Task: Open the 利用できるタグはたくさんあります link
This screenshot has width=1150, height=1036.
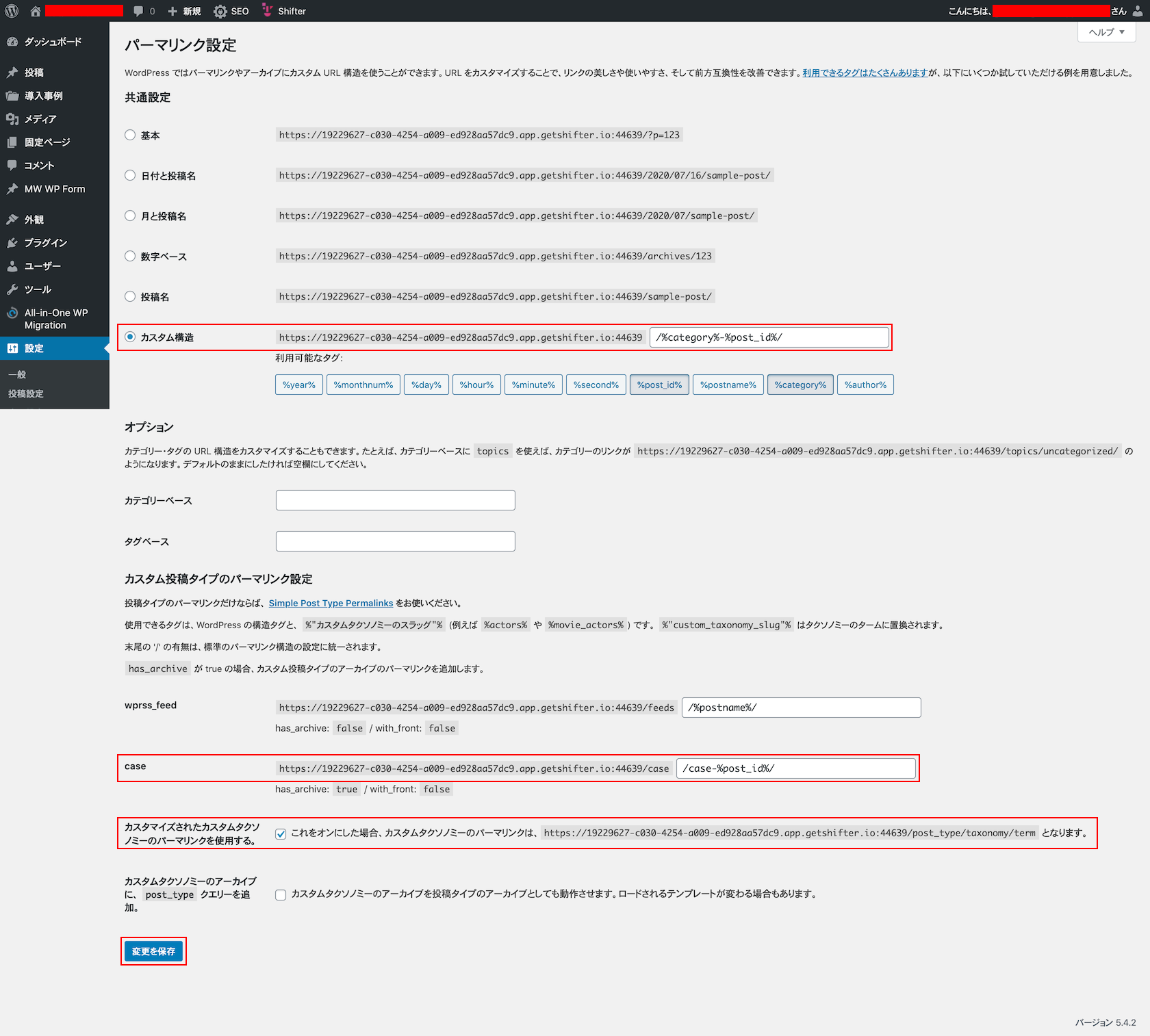Action: point(865,73)
